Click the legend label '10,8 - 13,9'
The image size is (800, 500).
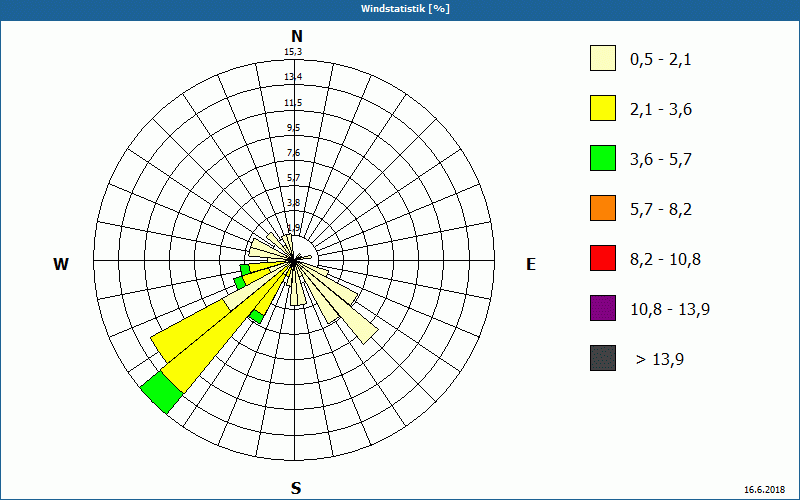(x=670, y=310)
